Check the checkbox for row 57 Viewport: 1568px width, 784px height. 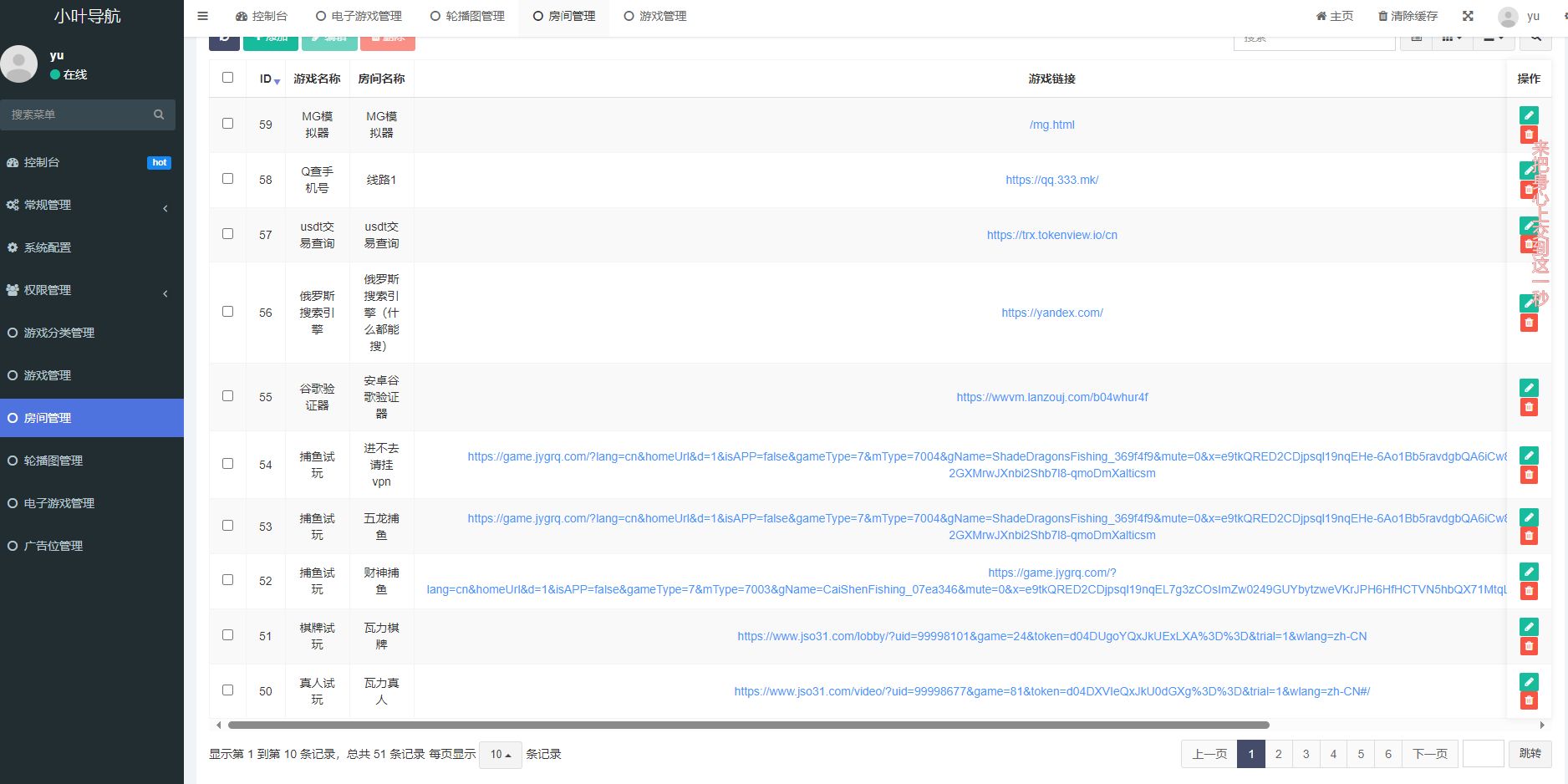[x=227, y=234]
